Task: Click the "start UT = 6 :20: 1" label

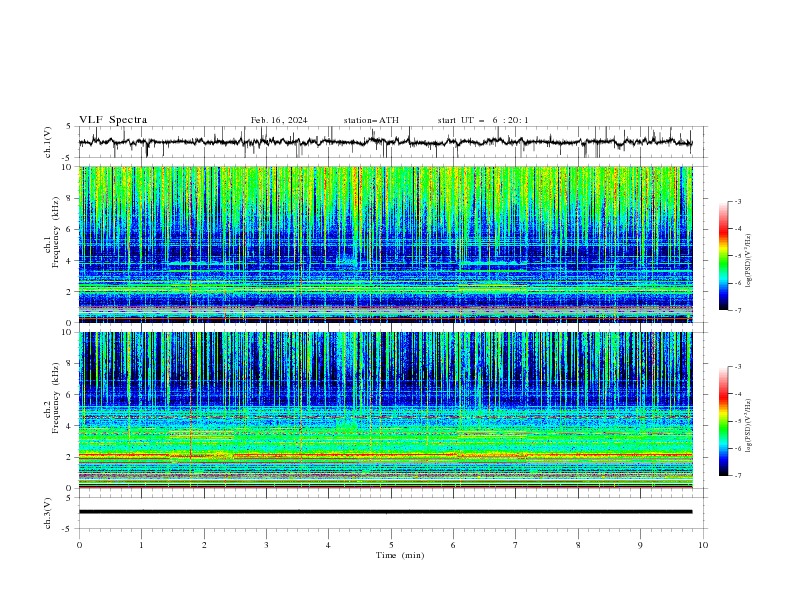Action: [x=483, y=120]
